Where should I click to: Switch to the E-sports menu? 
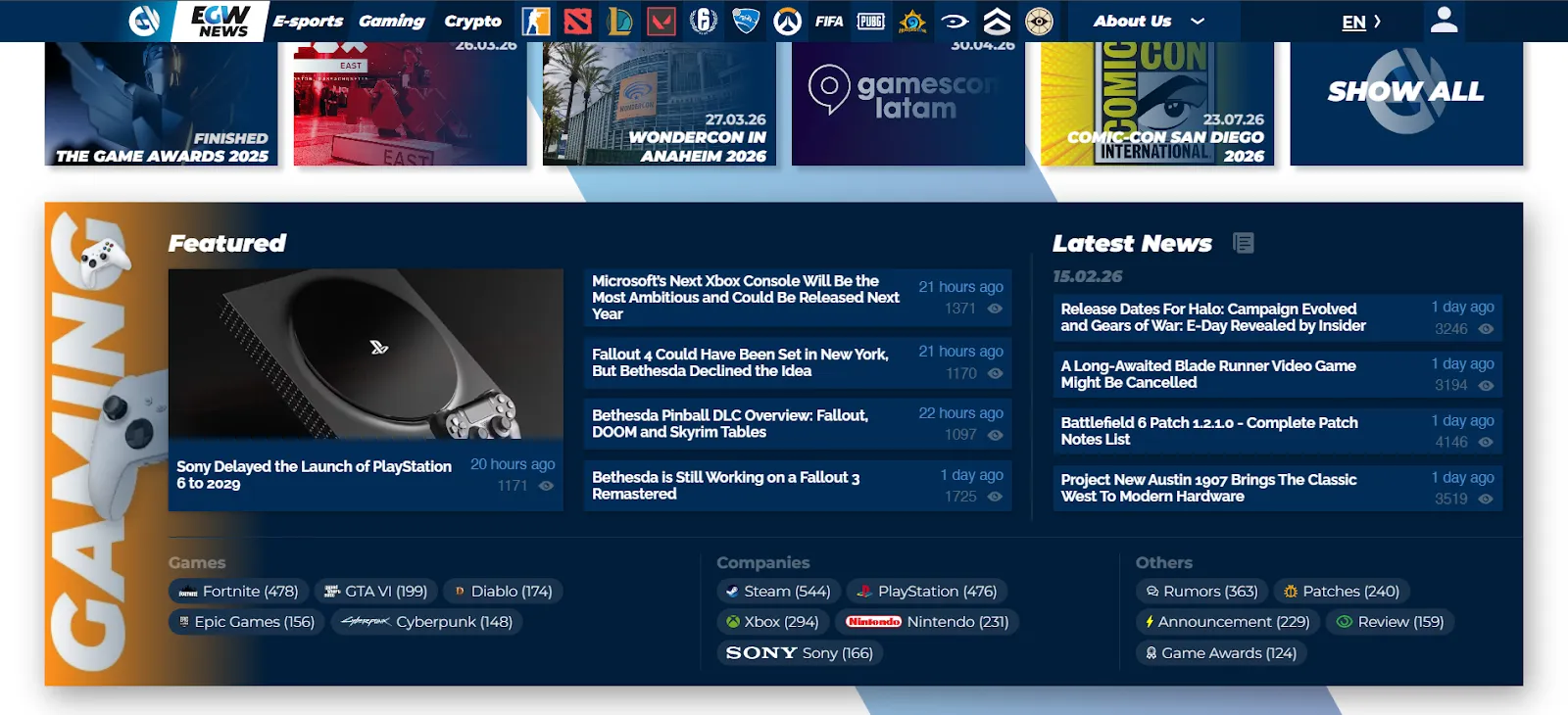308,21
